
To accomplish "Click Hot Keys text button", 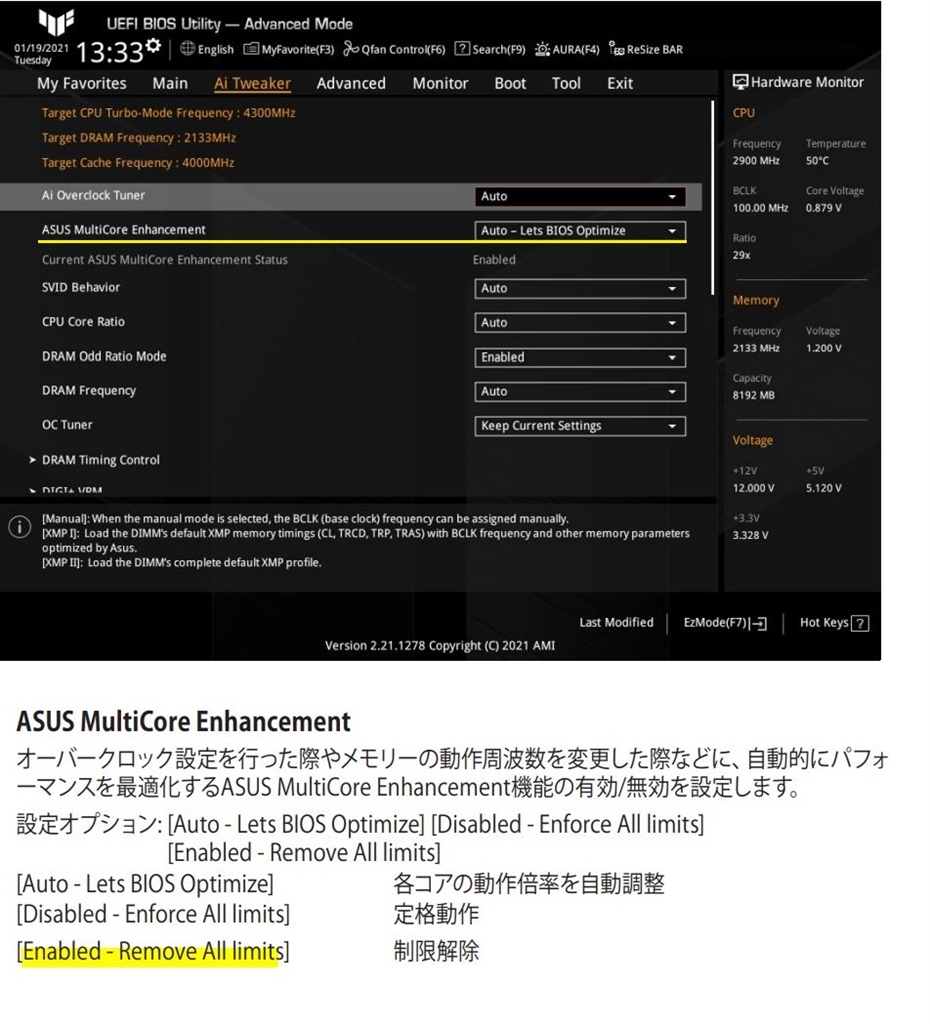I will point(824,623).
